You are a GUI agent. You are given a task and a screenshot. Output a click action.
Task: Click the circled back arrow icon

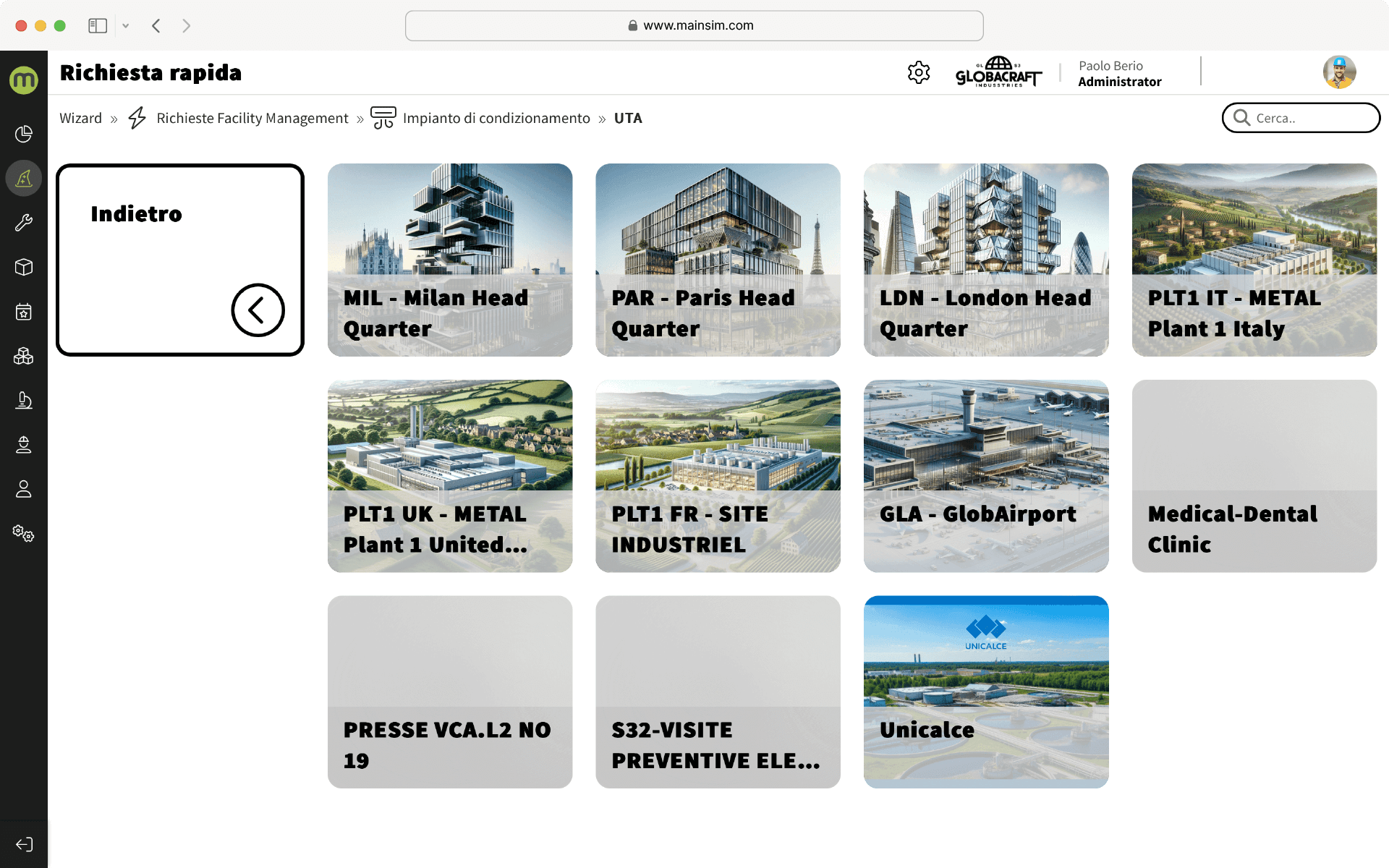pyautogui.click(x=258, y=310)
